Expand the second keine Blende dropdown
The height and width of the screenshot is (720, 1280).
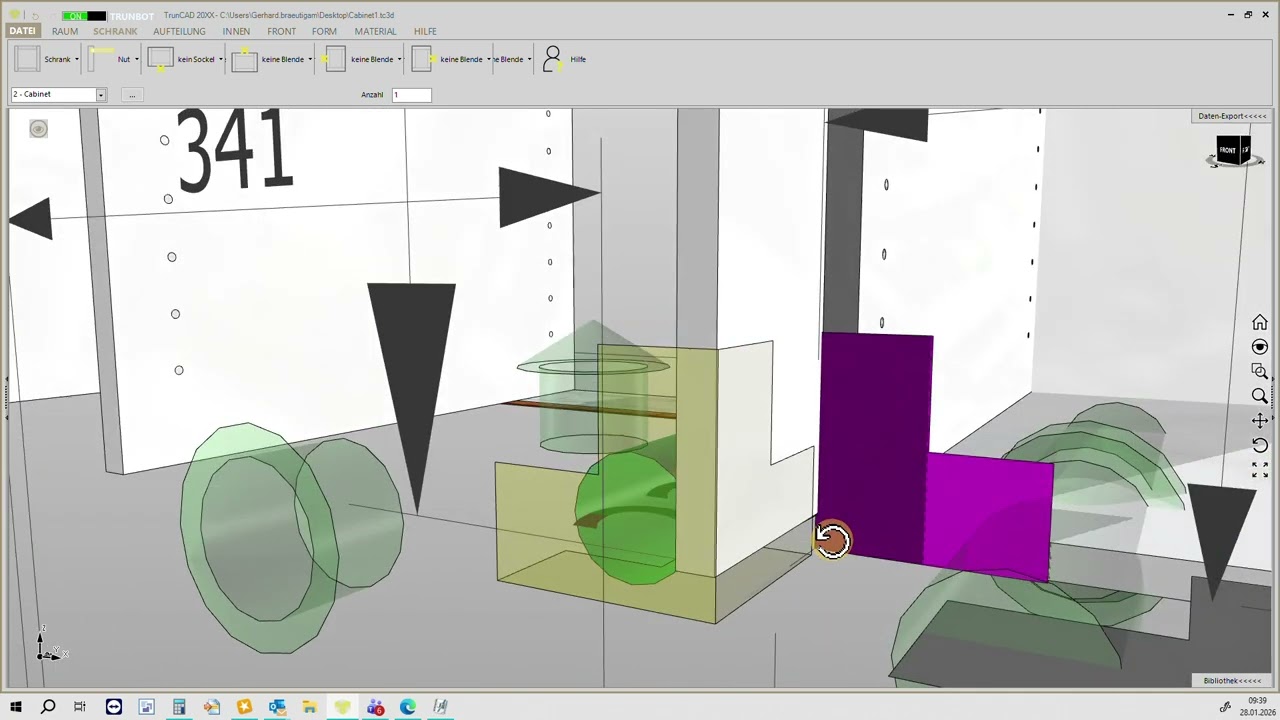point(399,59)
